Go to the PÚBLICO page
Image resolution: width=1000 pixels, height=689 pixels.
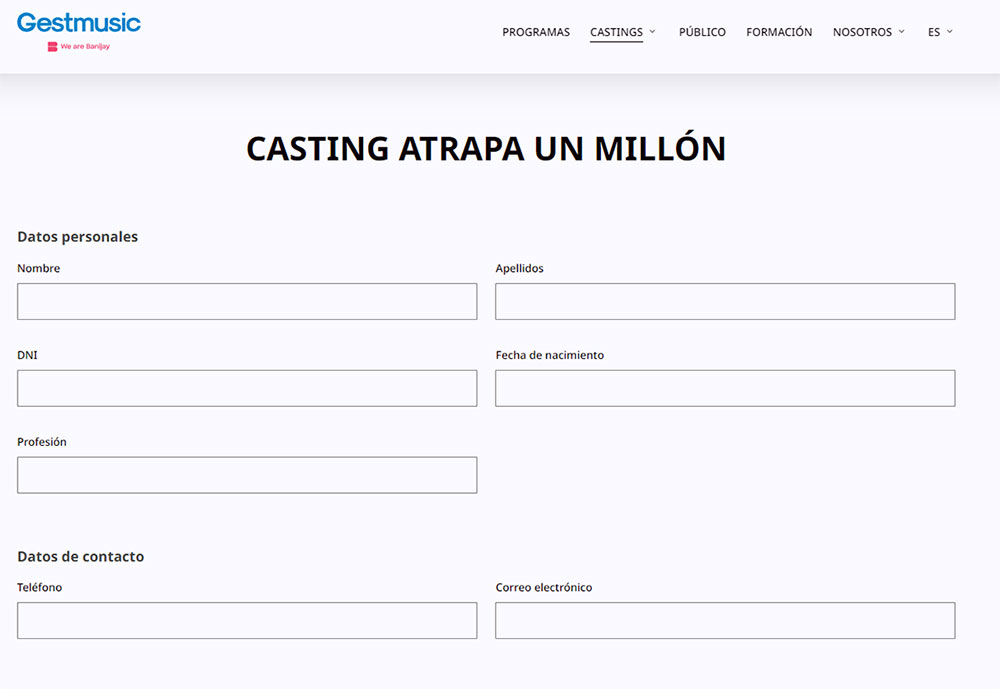702,32
